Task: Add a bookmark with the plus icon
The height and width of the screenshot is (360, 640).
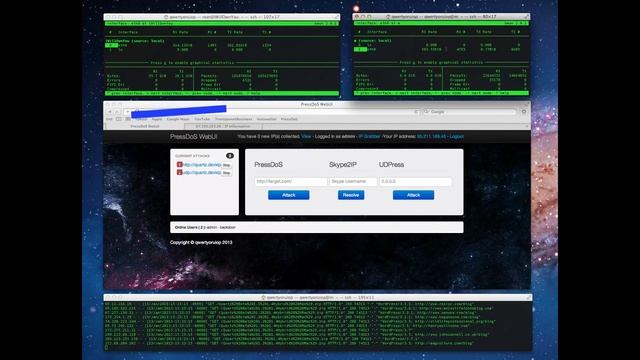Action: tap(127, 111)
